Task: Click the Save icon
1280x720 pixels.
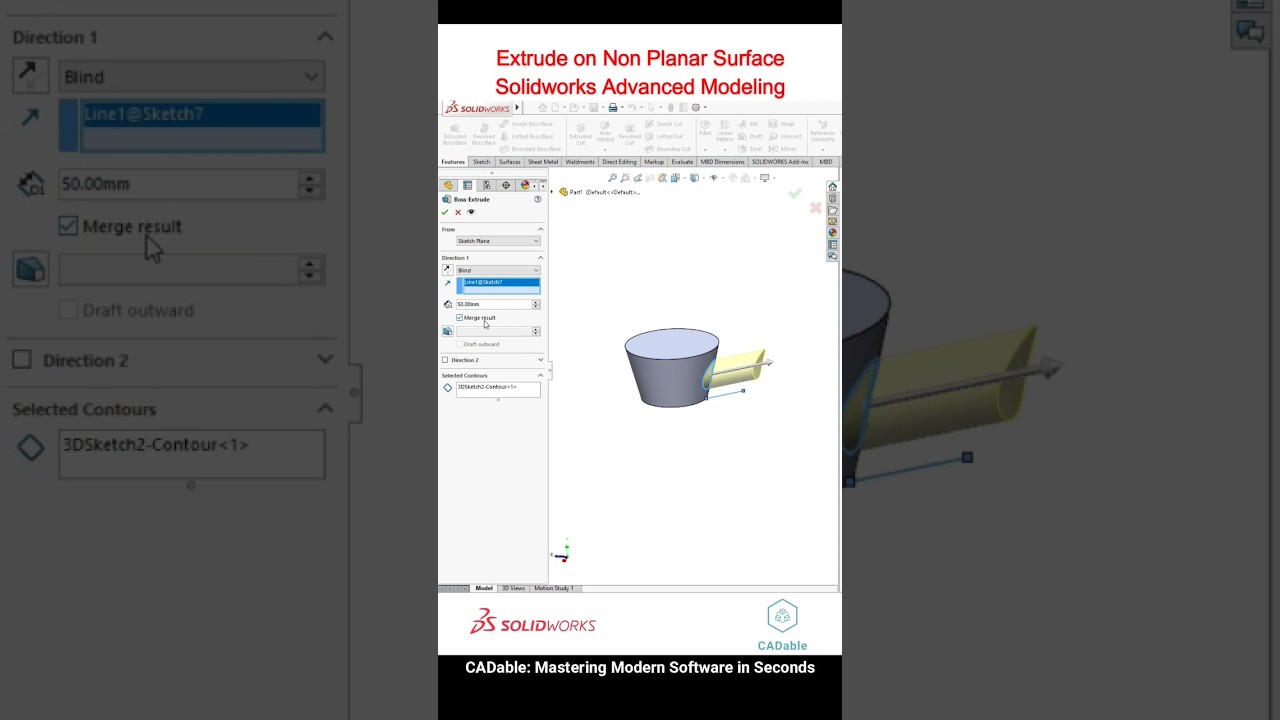Action: pyautogui.click(x=593, y=107)
